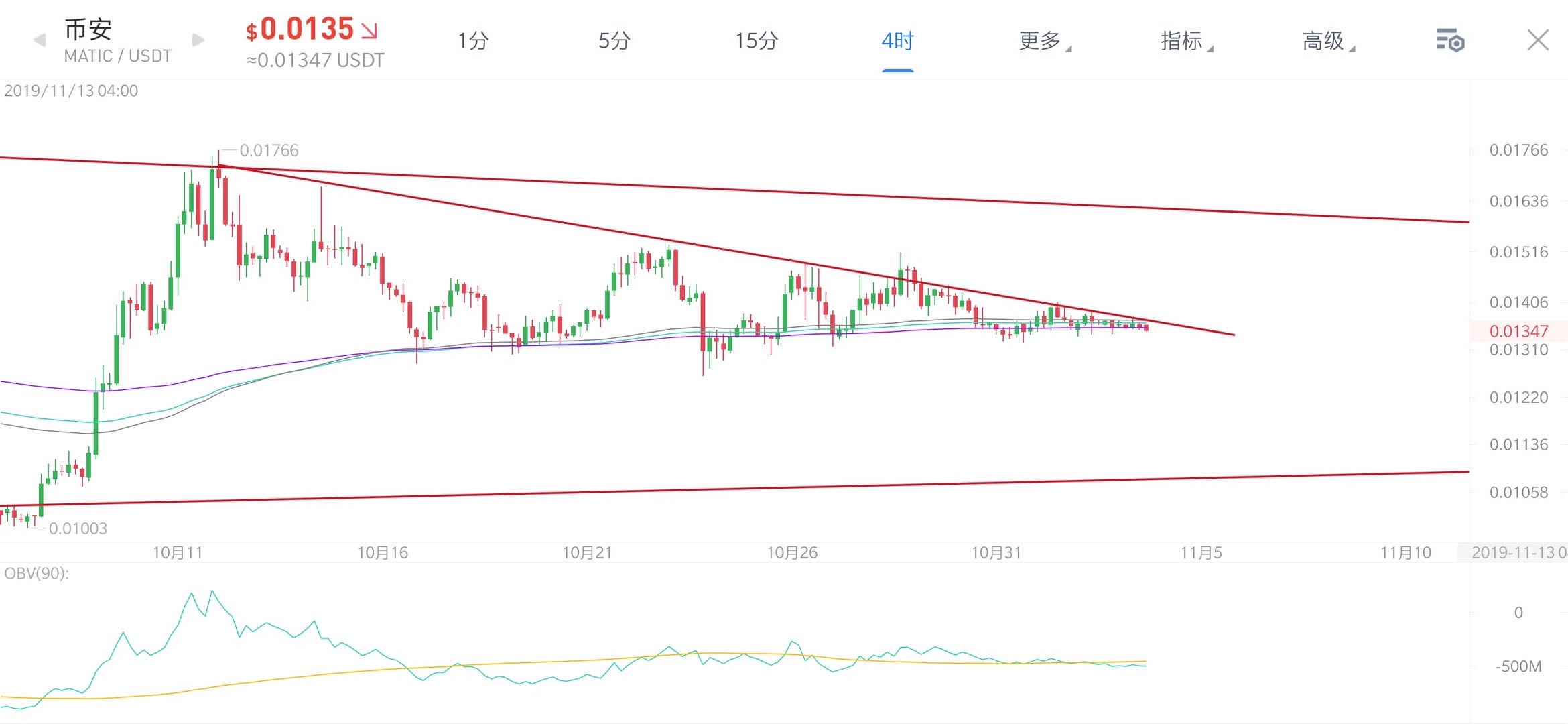Open the 高级 advanced dropdown
1568x724 pixels.
click(1328, 41)
